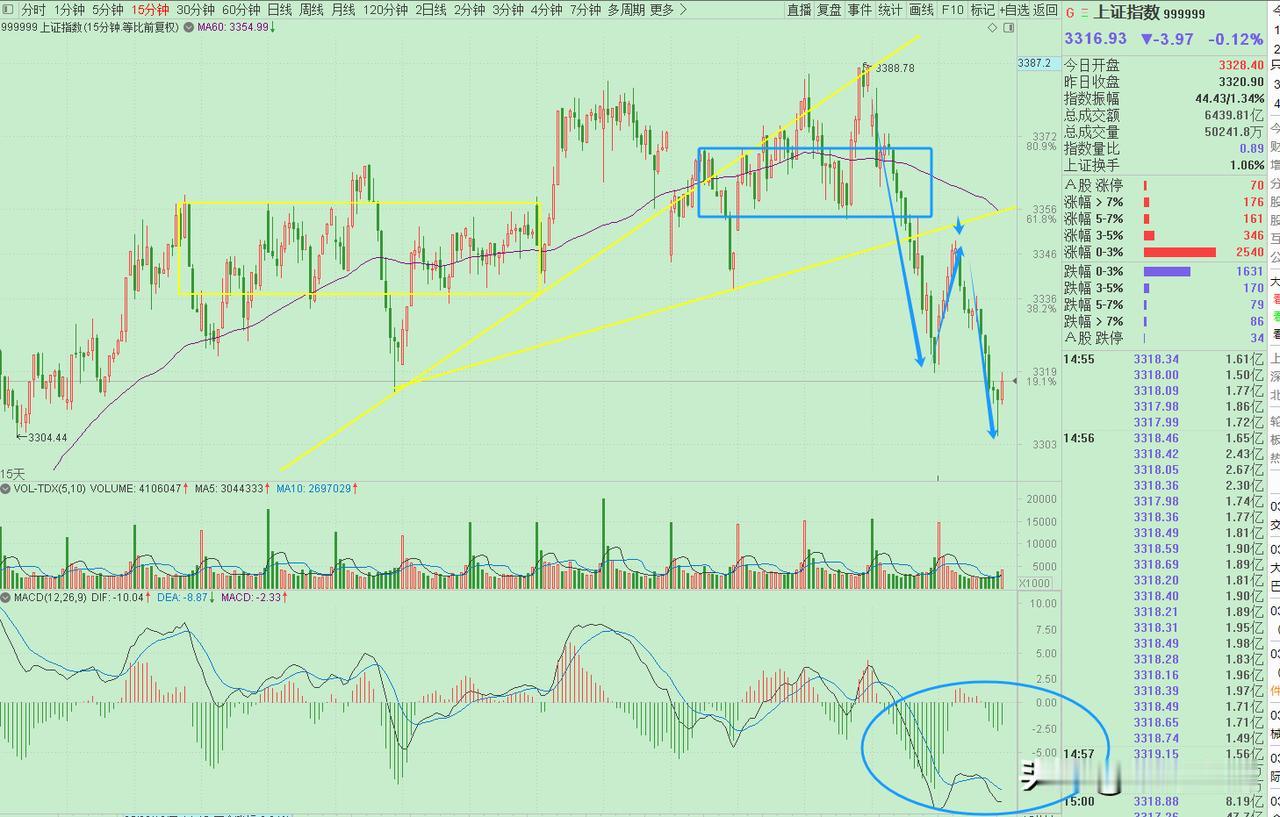Click the 15天 range label
This screenshot has height=817, width=1280.
coord(12,473)
